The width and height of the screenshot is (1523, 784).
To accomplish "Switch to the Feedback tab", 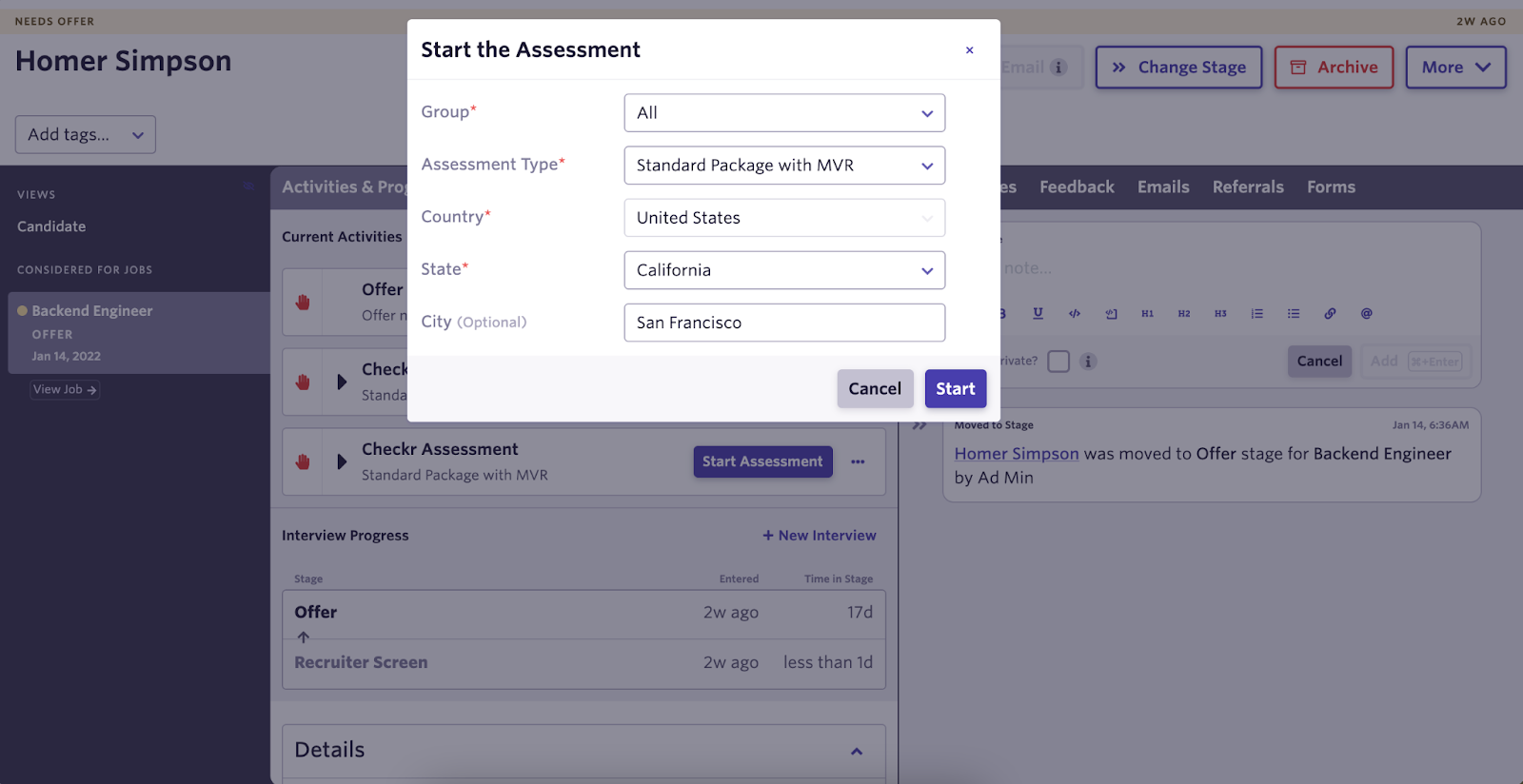I will pyautogui.click(x=1076, y=187).
